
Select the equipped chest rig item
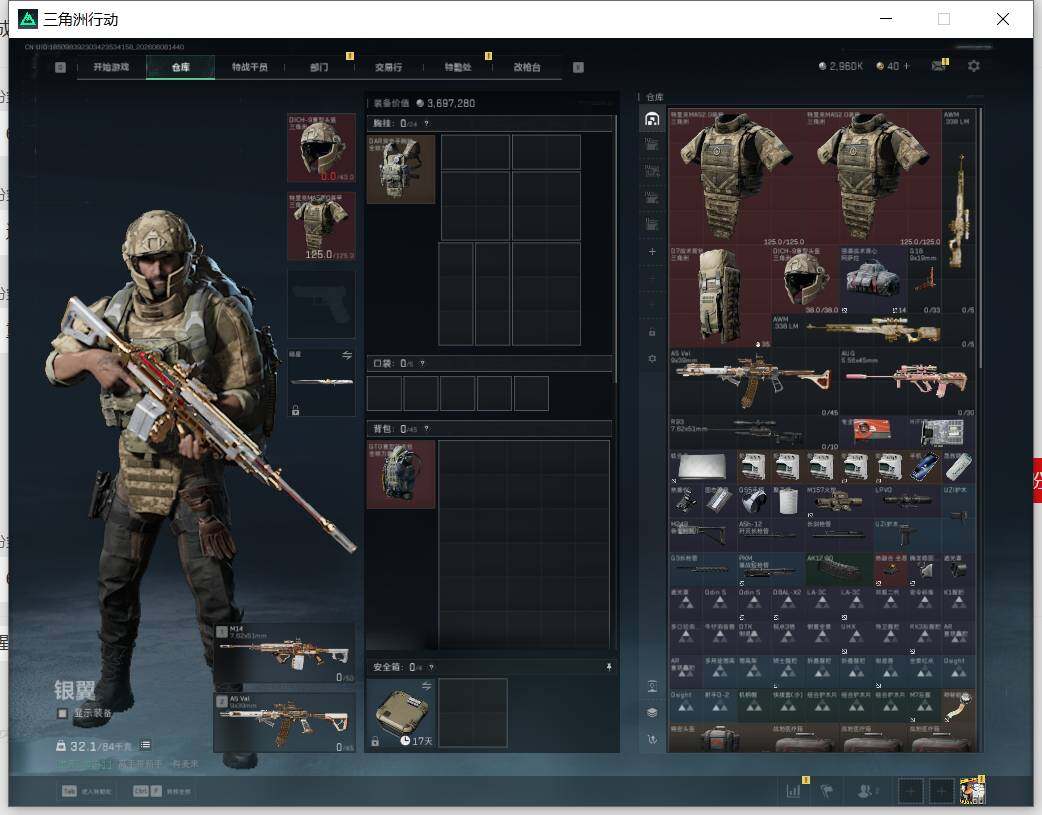401,169
